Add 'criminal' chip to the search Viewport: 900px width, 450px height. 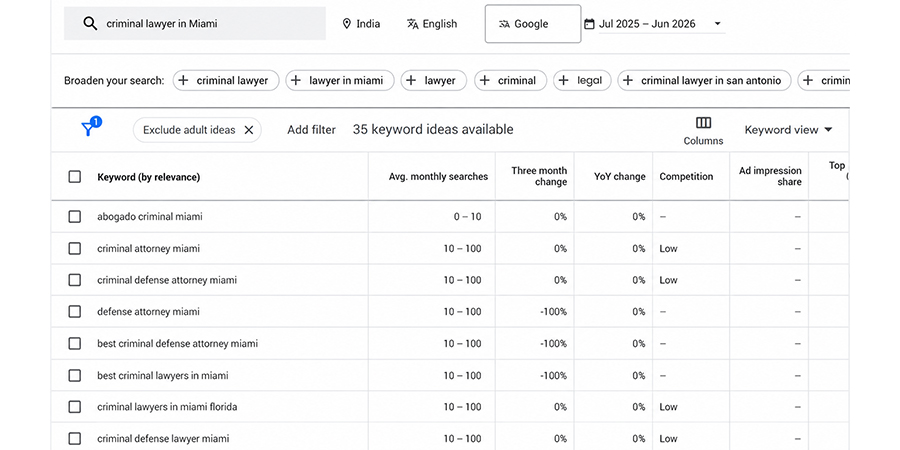[x=511, y=80]
